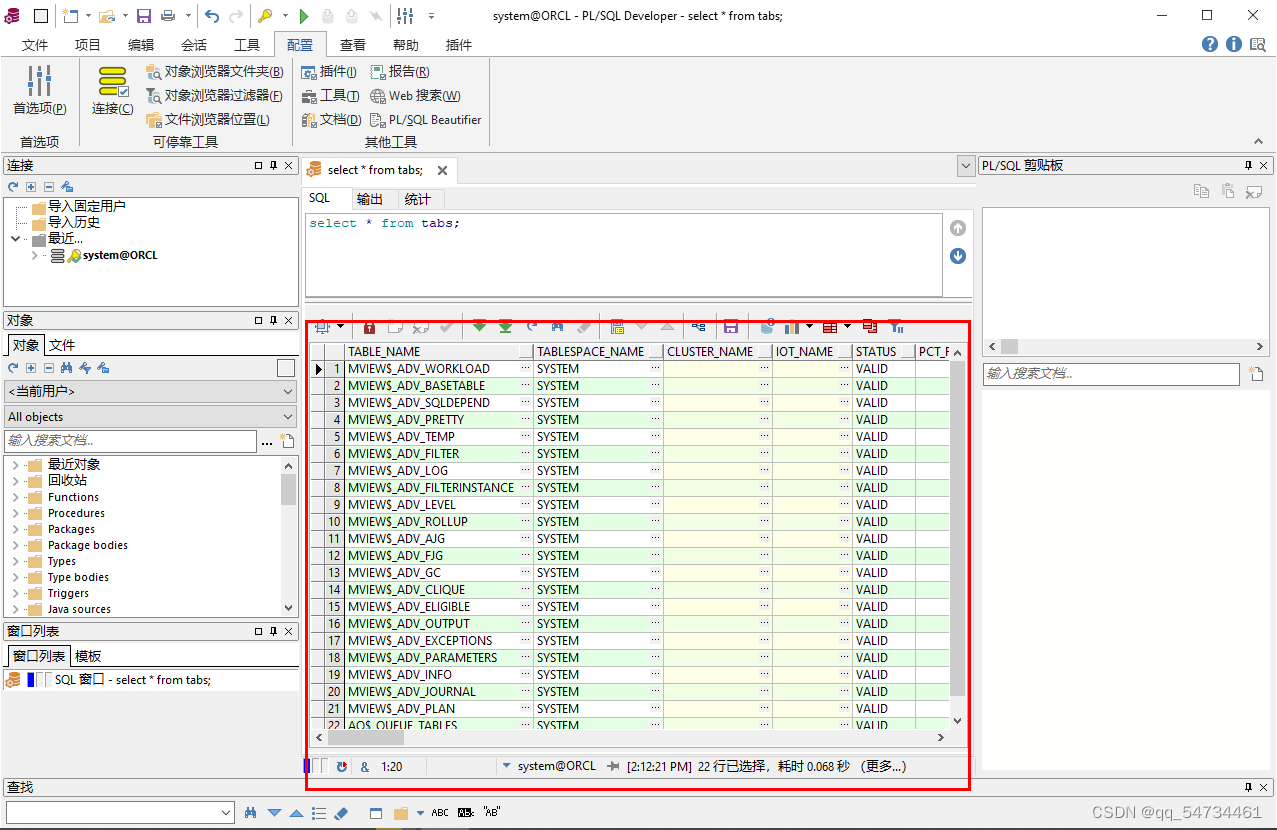This screenshot has height=830, width=1277.
Task: Toggle pin on Window List panel header
Action: pyautogui.click(x=273, y=631)
